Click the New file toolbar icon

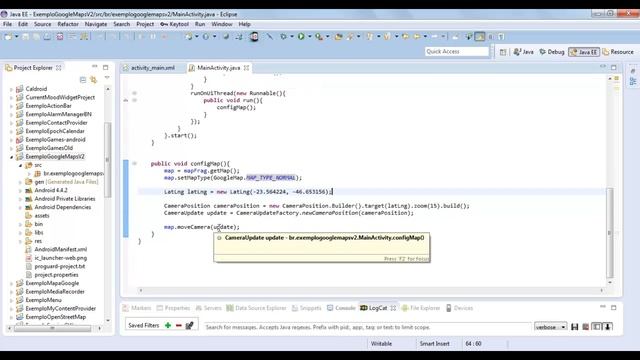pos(8,37)
